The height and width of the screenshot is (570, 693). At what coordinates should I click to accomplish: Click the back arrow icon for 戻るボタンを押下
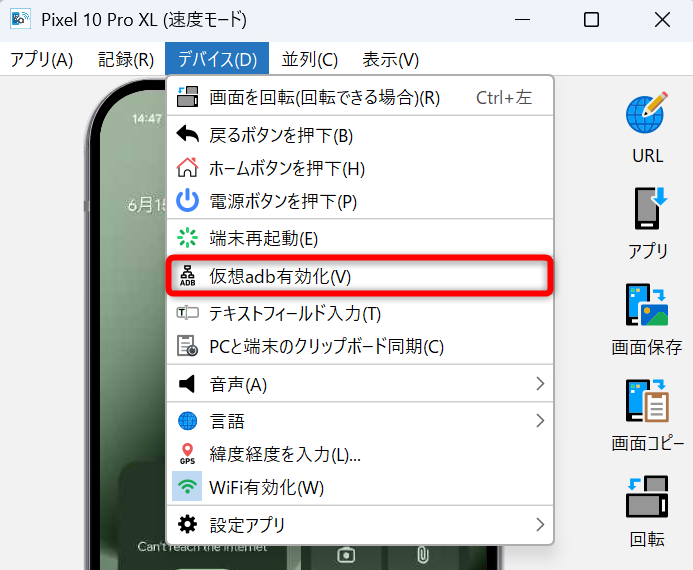[187, 134]
